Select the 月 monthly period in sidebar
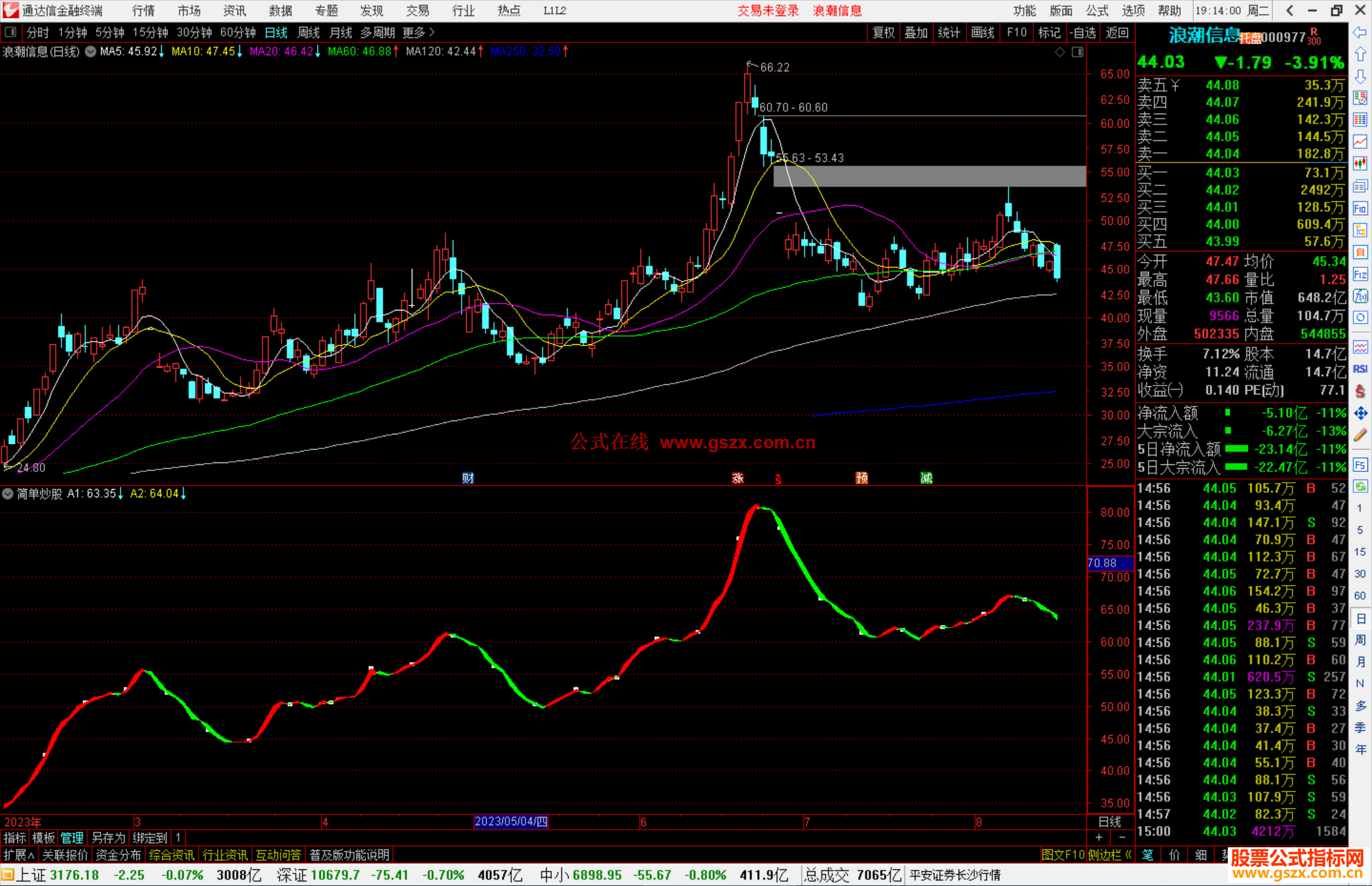 (x=1360, y=662)
